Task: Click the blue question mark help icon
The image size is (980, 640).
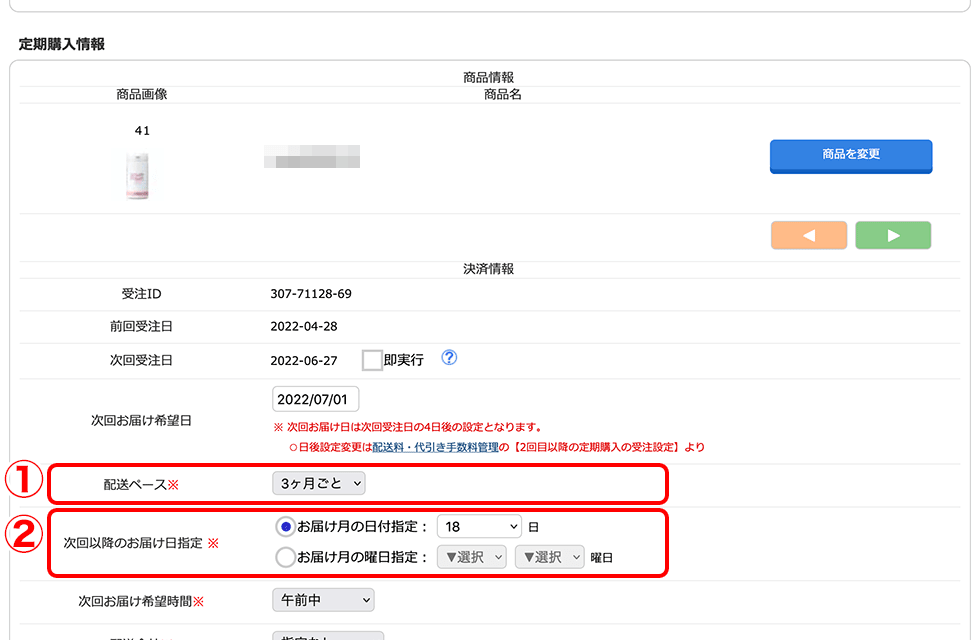Action: pyautogui.click(x=449, y=358)
